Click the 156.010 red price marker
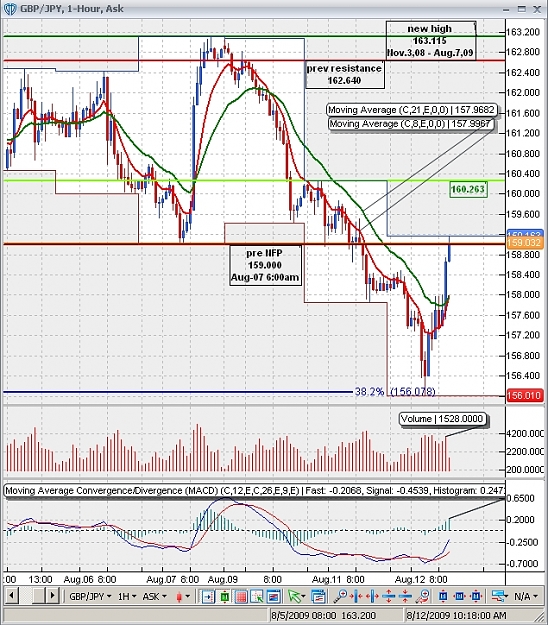This screenshot has width=548, height=625. pos(524,396)
